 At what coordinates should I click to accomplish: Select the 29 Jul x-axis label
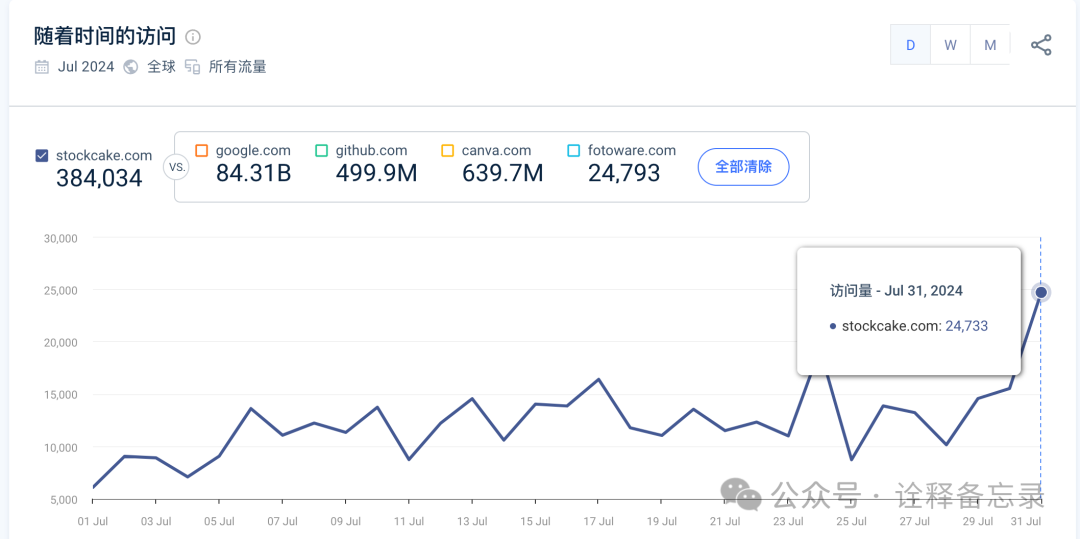pos(977,521)
